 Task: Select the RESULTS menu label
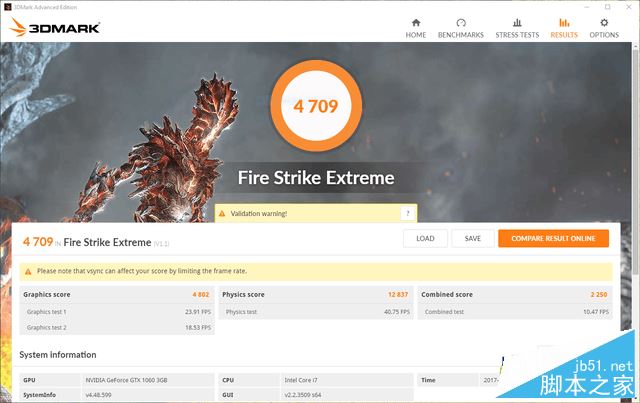pyautogui.click(x=564, y=35)
